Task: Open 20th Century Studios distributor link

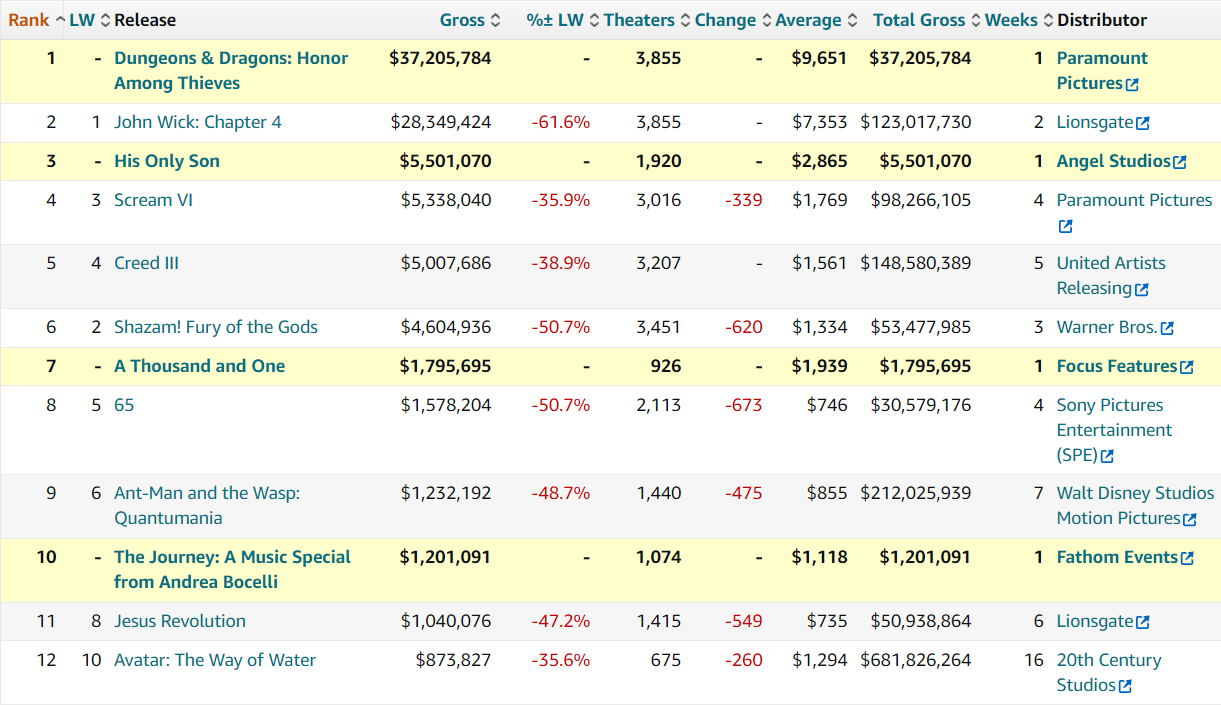Action: [1109, 672]
